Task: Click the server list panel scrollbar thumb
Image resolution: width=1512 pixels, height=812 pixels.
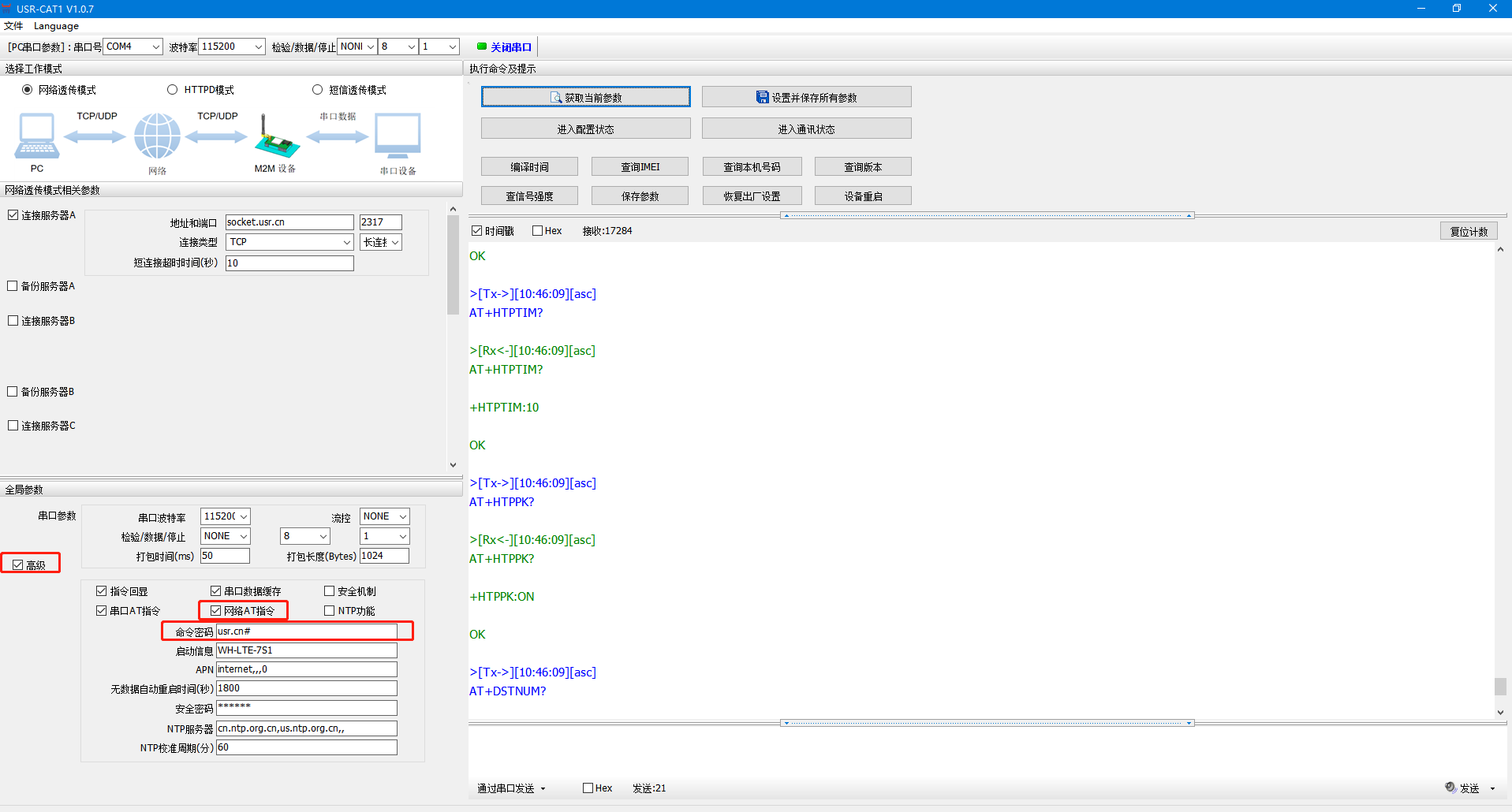Action: [453, 265]
